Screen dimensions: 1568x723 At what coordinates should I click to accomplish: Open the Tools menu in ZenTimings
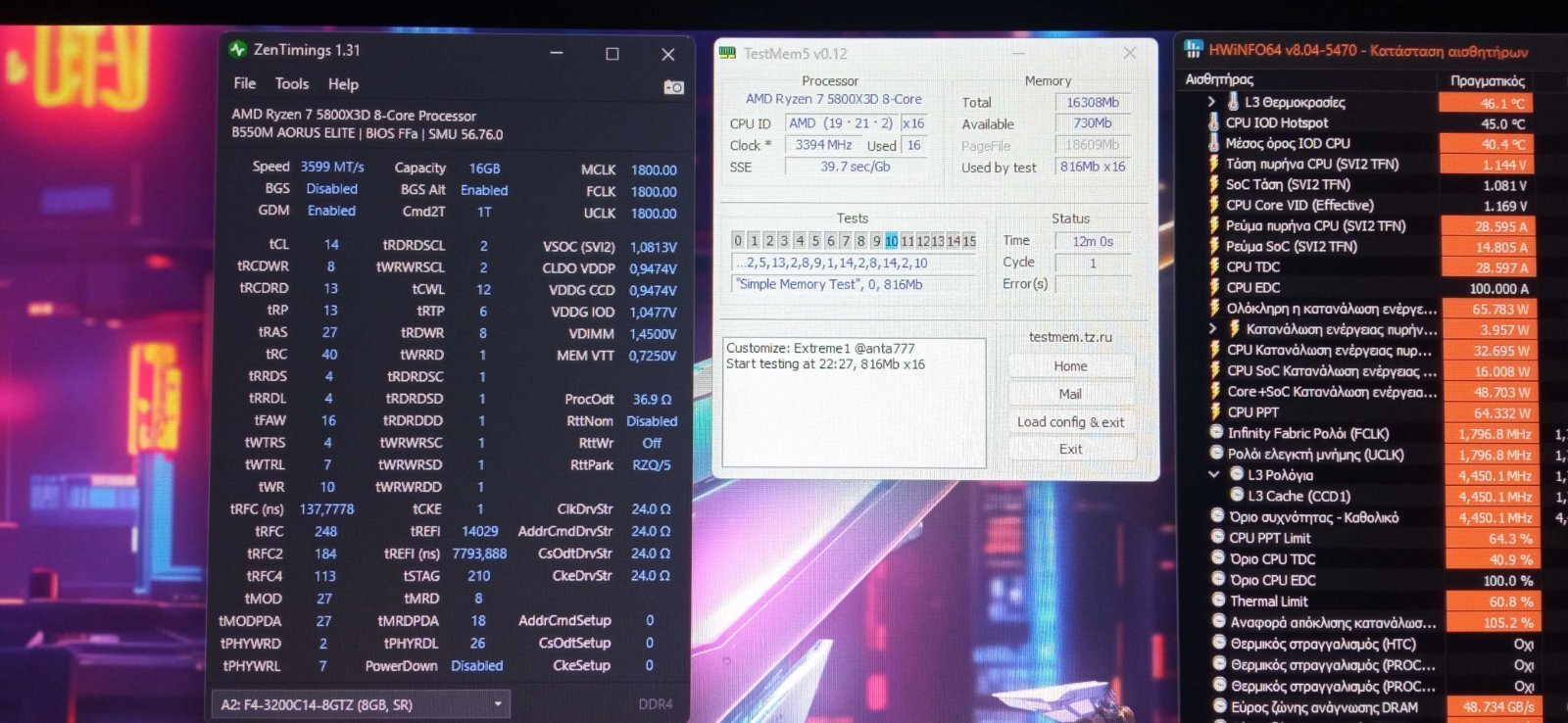[x=292, y=83]
